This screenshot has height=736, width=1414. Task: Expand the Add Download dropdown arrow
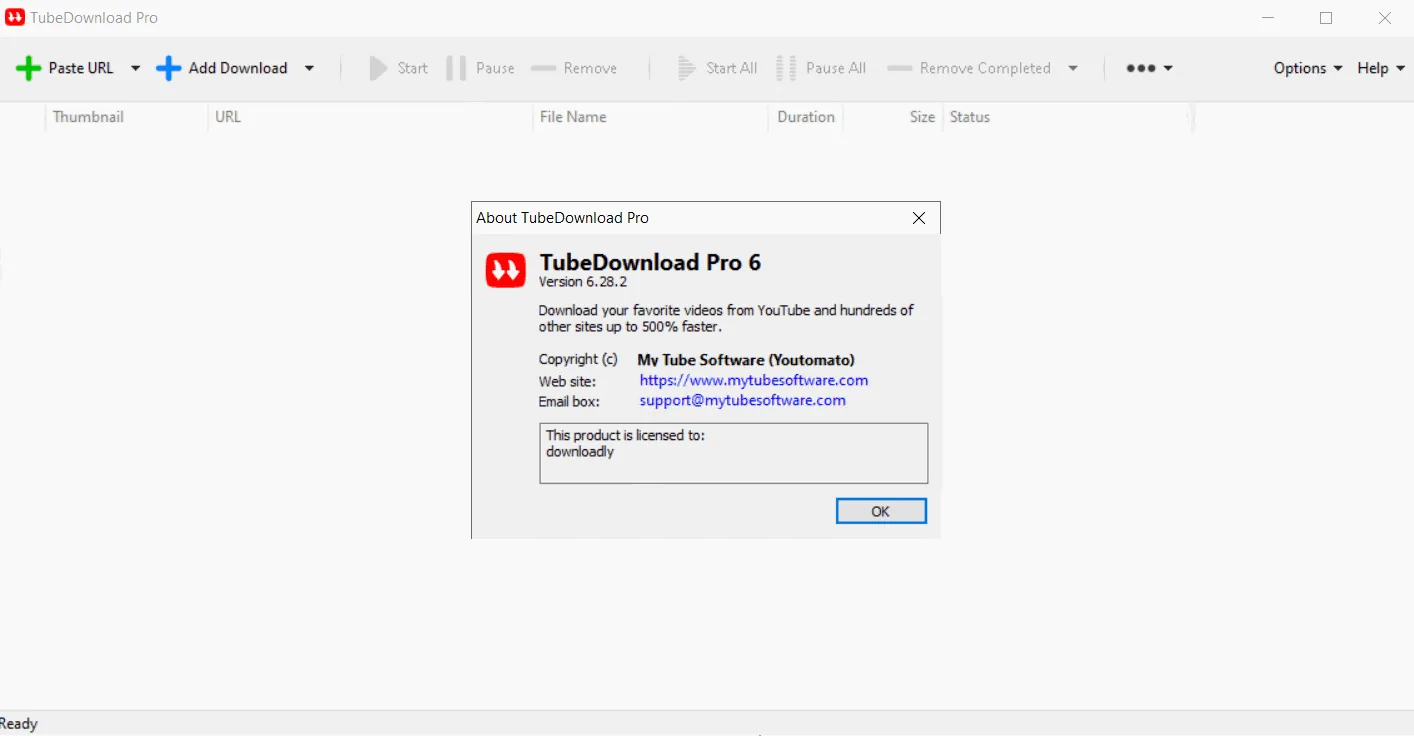coord(309,68)
